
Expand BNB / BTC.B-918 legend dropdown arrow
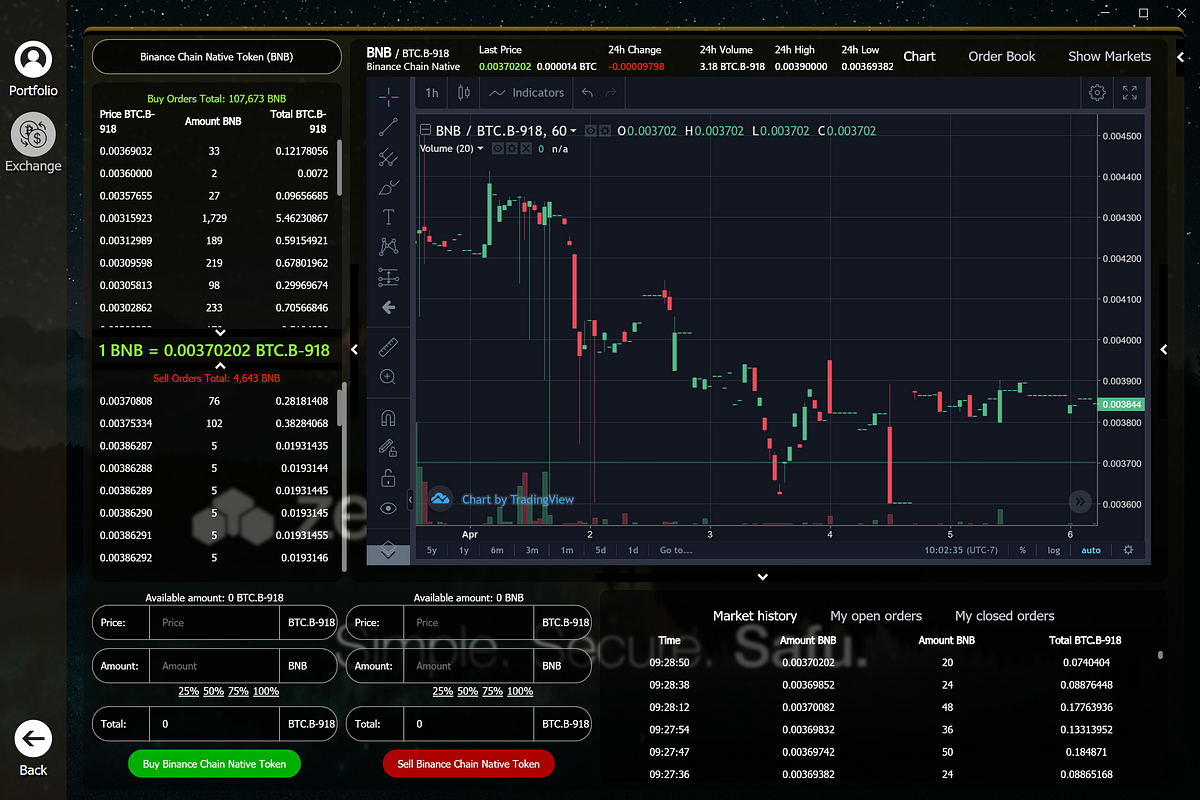573,131
